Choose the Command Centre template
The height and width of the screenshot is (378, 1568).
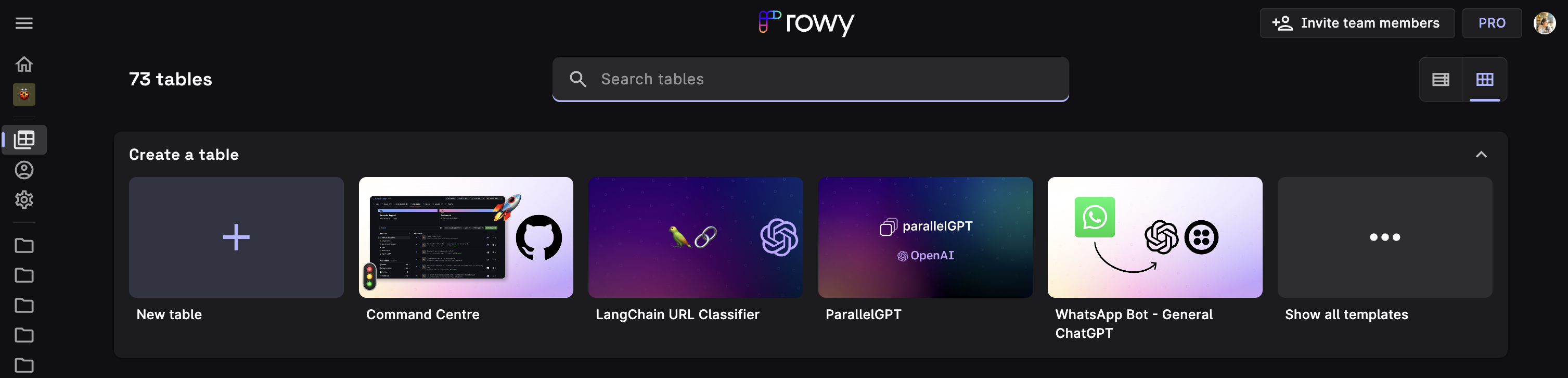[466, 237]
